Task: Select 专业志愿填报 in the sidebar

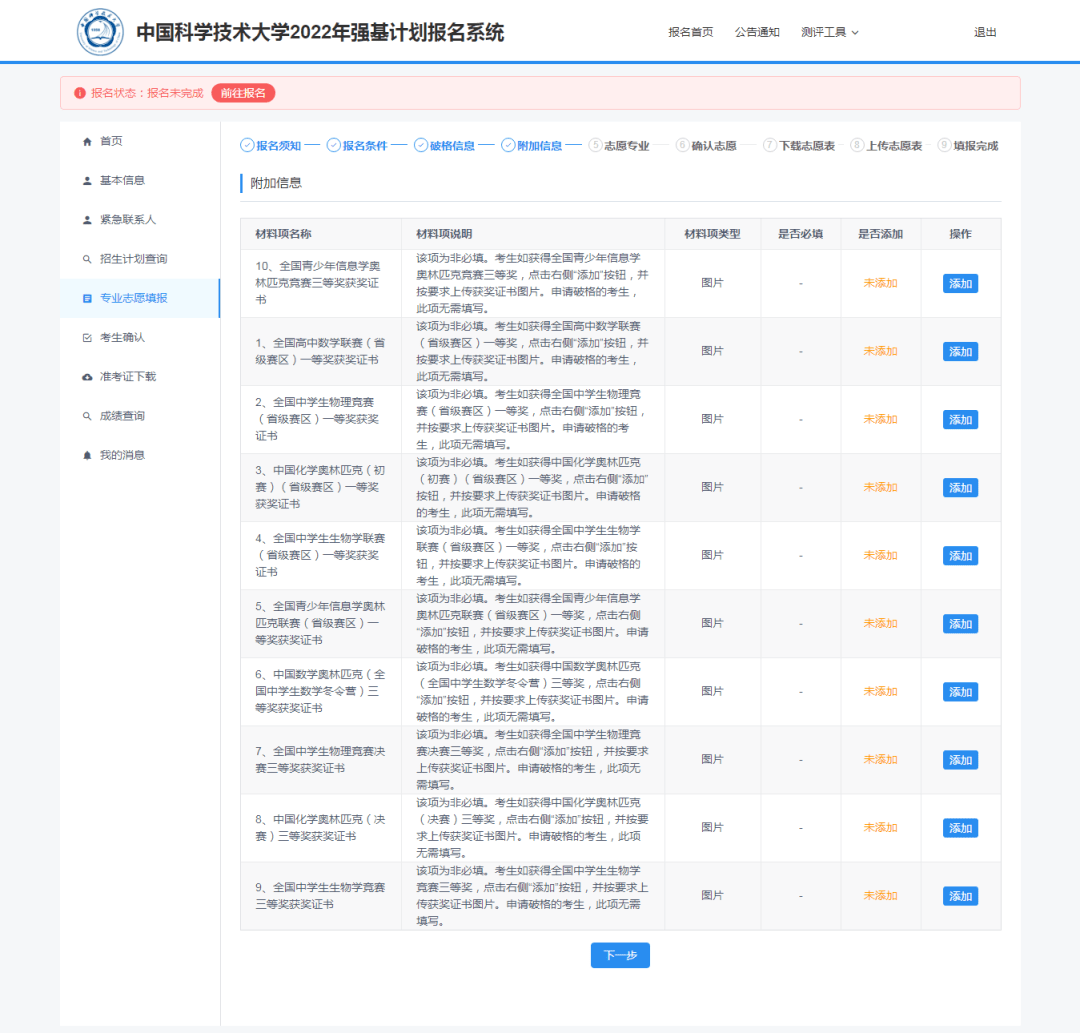Action: point(133,298)
